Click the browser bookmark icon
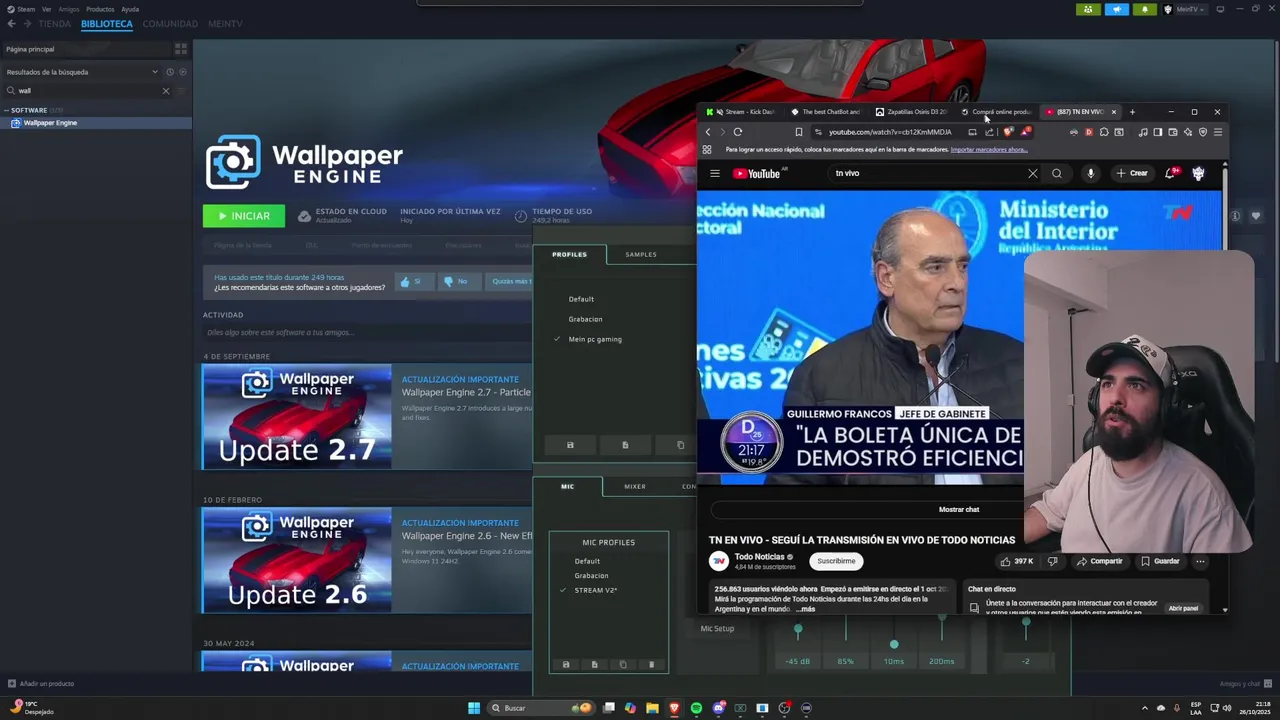Image resolution: width=1280 pixels, height=720 pixels. click(x=798, y=132)
